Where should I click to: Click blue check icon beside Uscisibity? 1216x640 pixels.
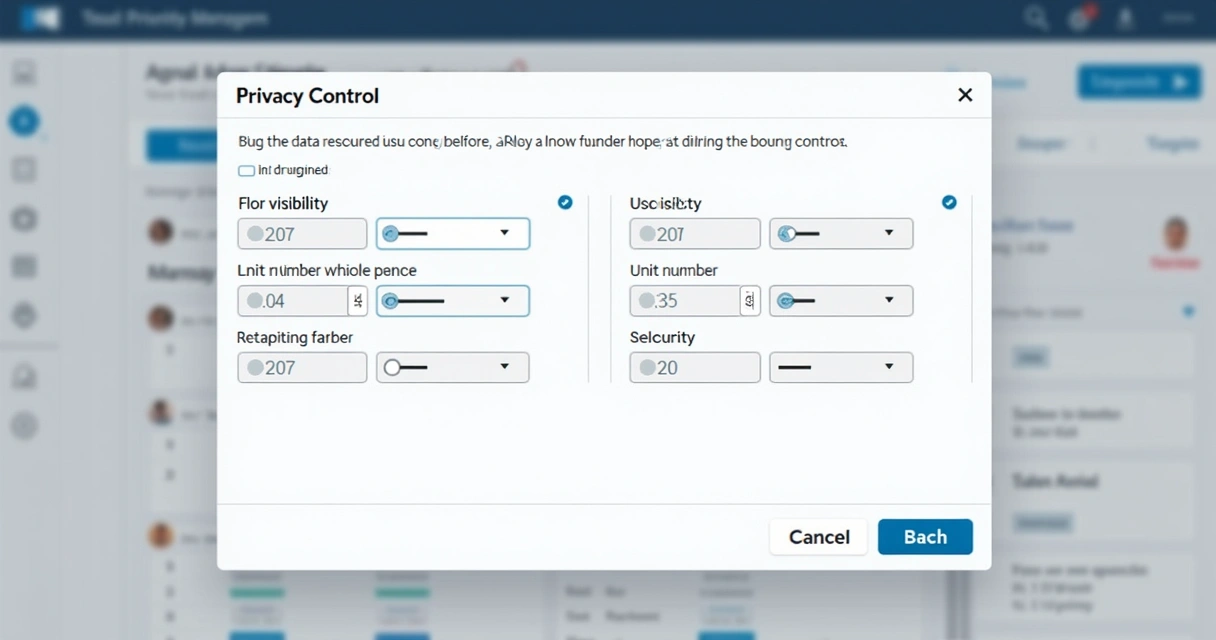point(949,203)
